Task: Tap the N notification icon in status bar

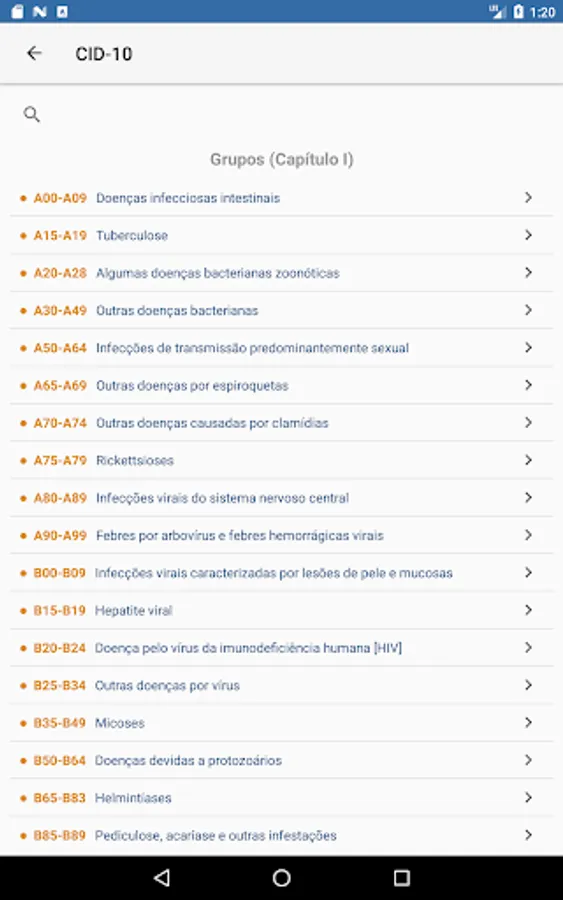Action: tap(40, 11)
